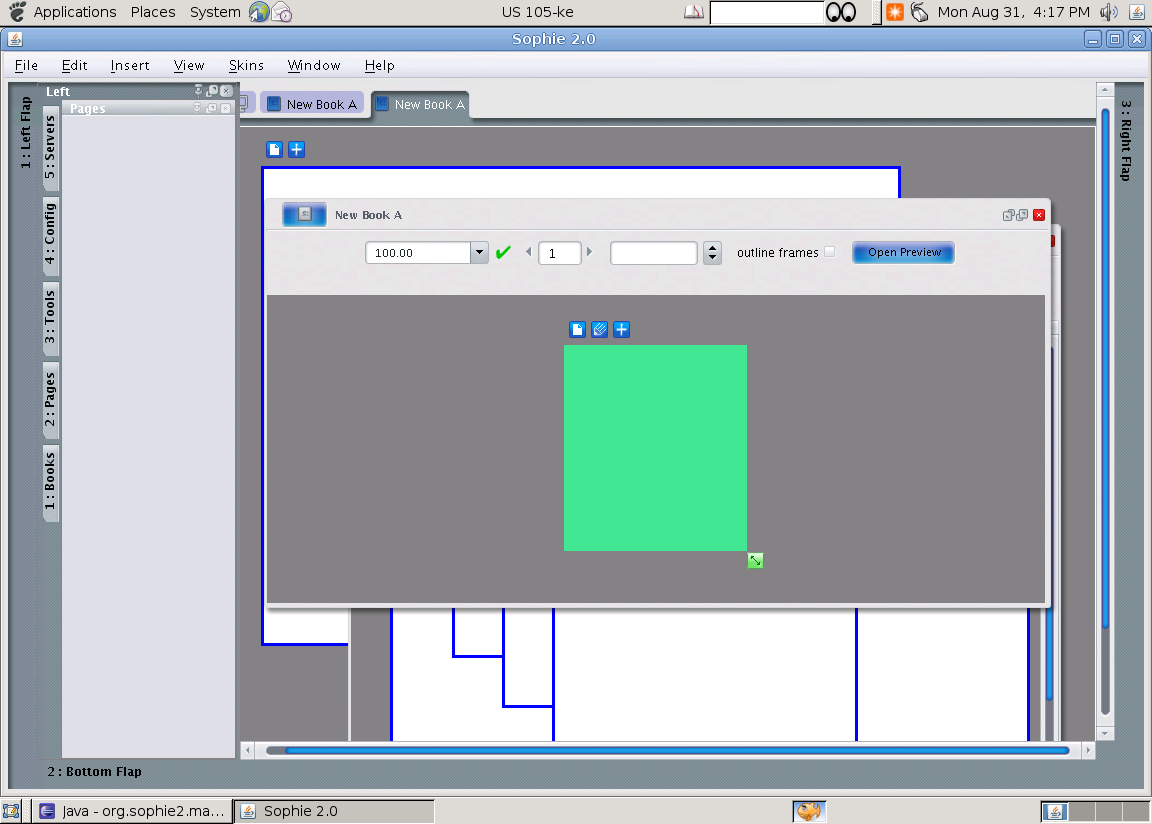The image size is (1152, 824).
Task: Open the Insert menu
Action: (130, 65)
